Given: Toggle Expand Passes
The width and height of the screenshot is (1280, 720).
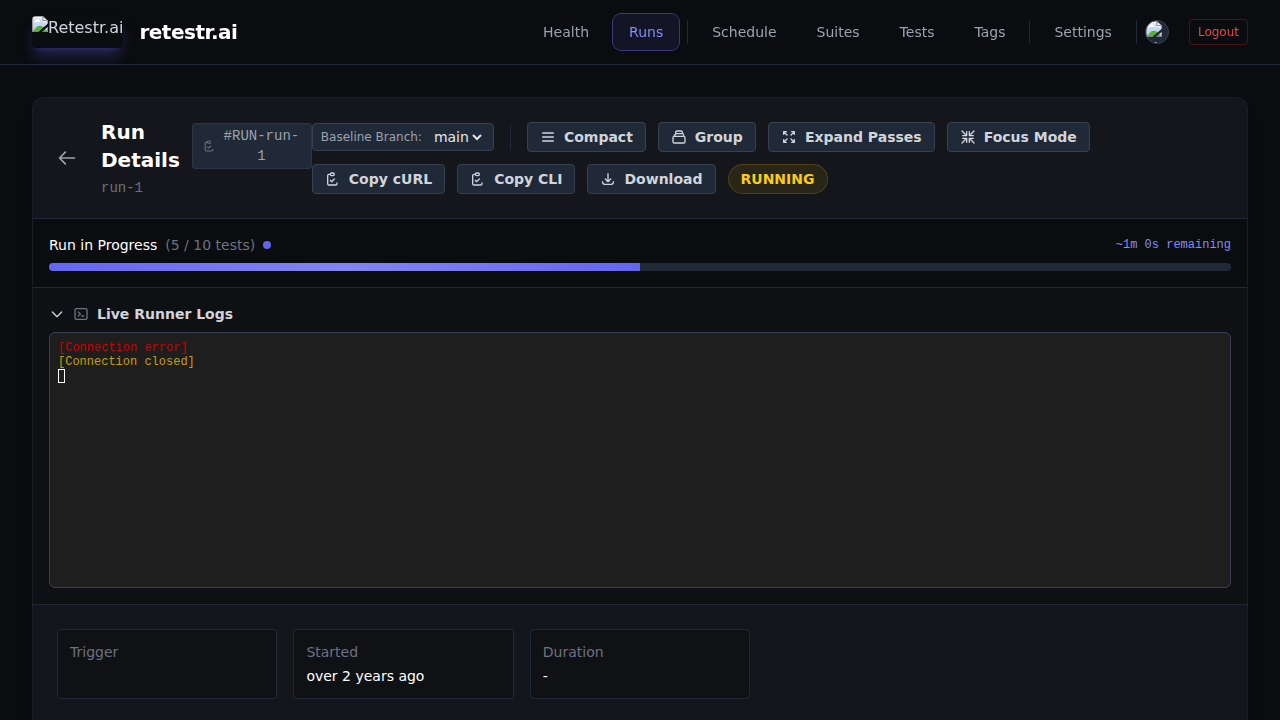Looking at the screenshot, I should (x=851, y=137).
